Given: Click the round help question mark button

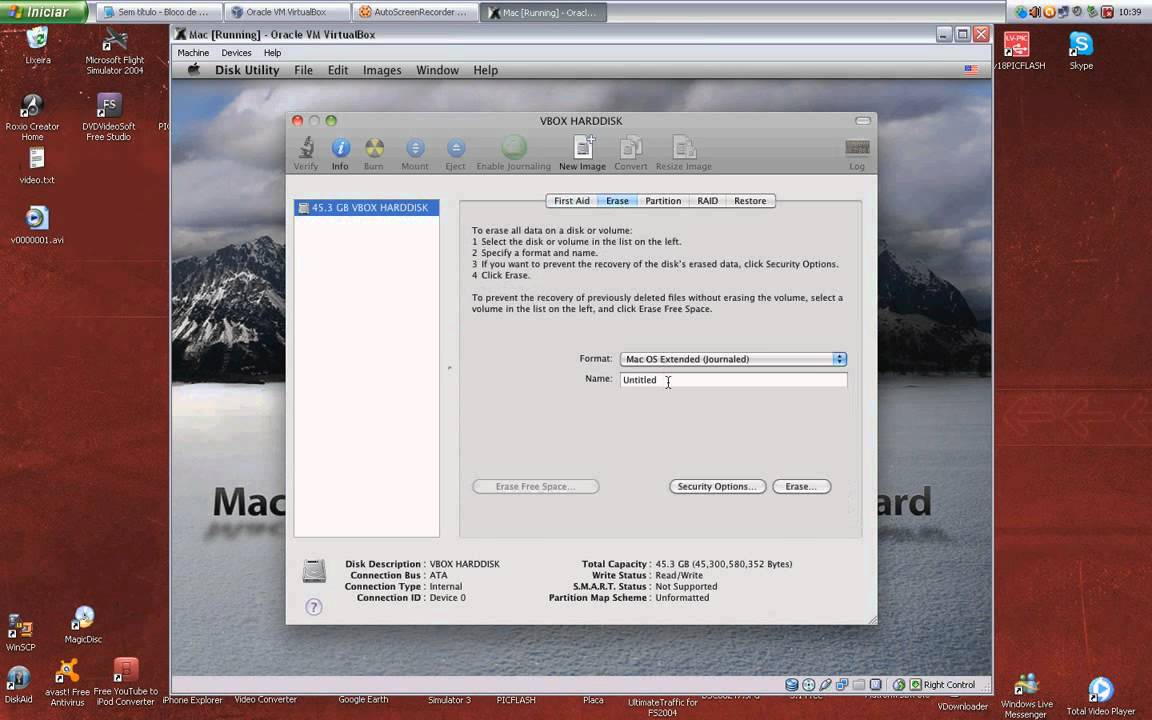Looking at the screenshot, I should click(x=314, y=607).
